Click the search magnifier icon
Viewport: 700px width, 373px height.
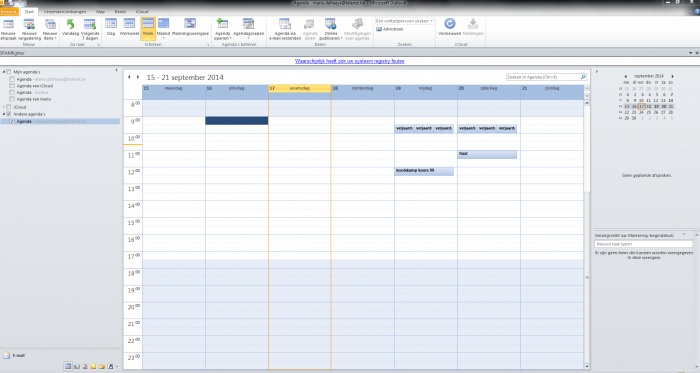583,77
